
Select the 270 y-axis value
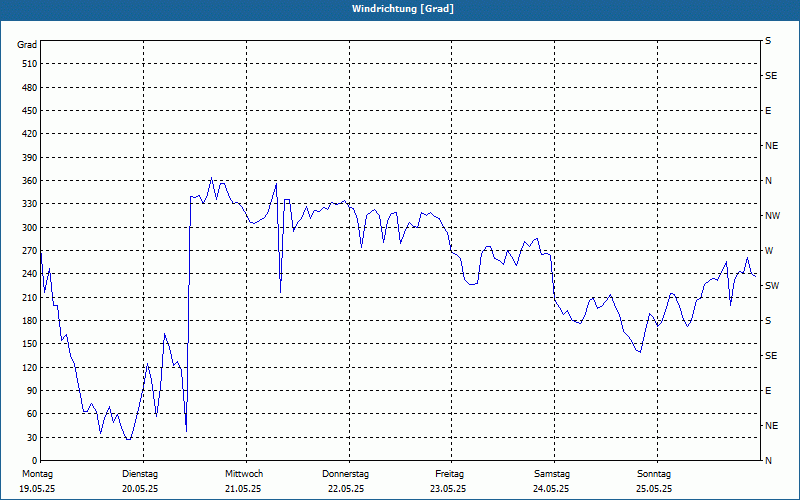point(30,251)
